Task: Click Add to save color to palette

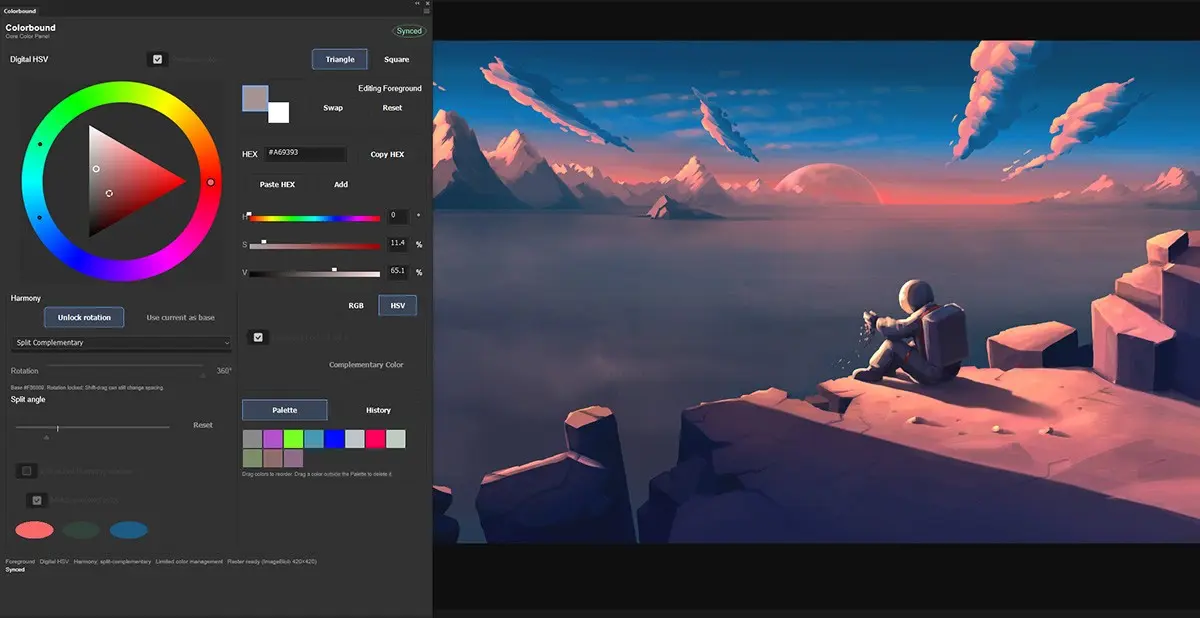Action: coord(341,184)
